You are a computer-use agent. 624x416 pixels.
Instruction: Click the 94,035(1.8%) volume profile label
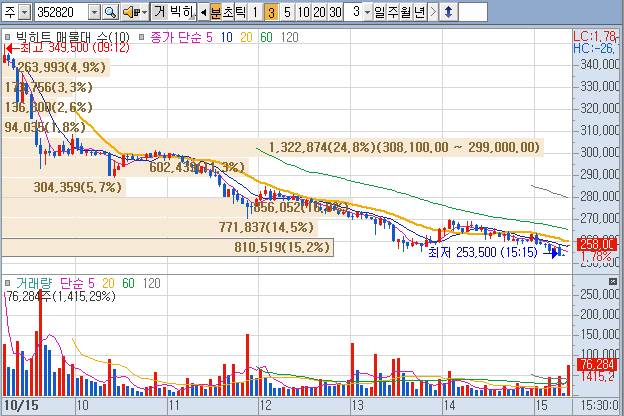(x=45, y=127)
